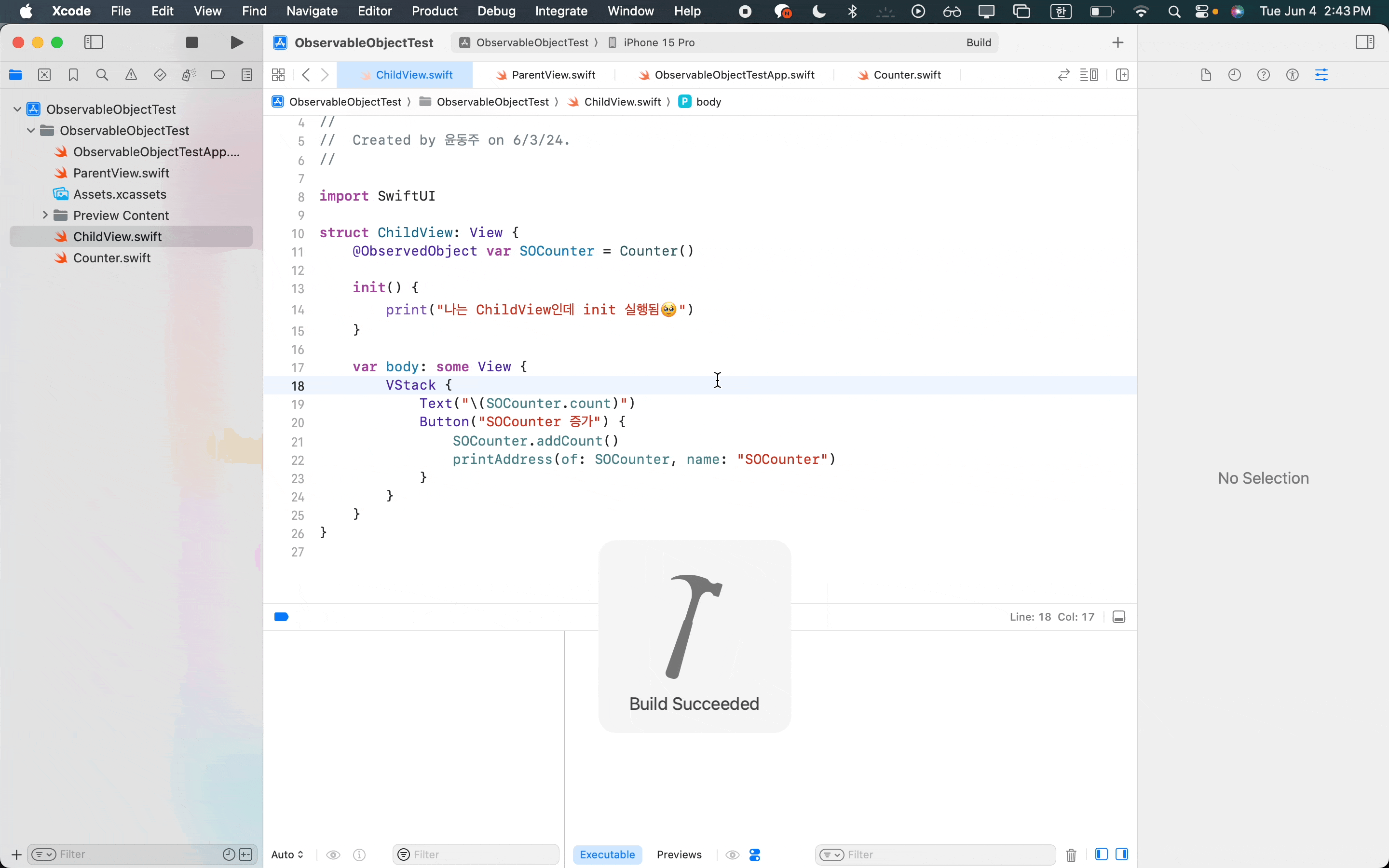
Task: Open the Auto variables scope dropdown
Action: [x=287, y=855]
